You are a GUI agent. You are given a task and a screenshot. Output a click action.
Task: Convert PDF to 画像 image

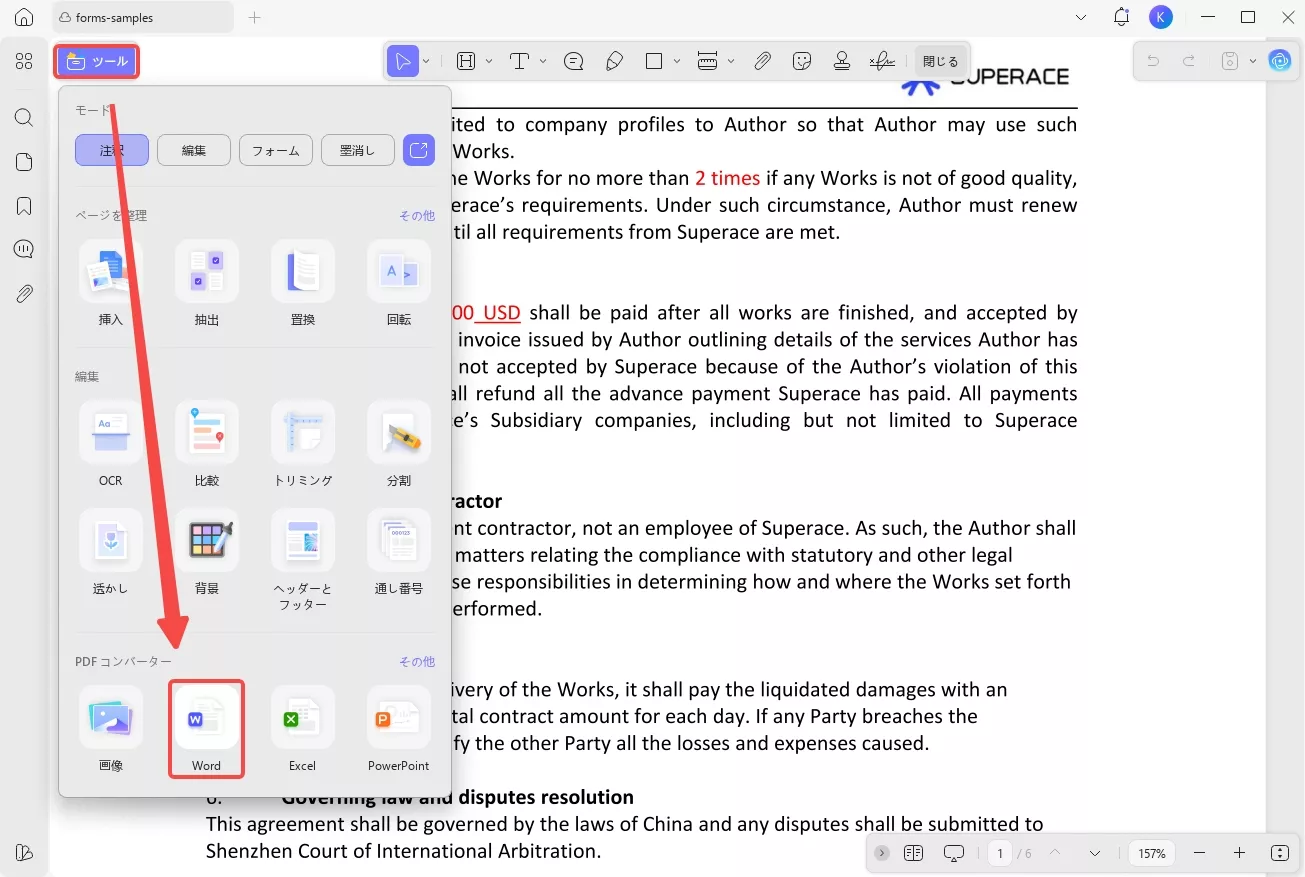point(111,730)
